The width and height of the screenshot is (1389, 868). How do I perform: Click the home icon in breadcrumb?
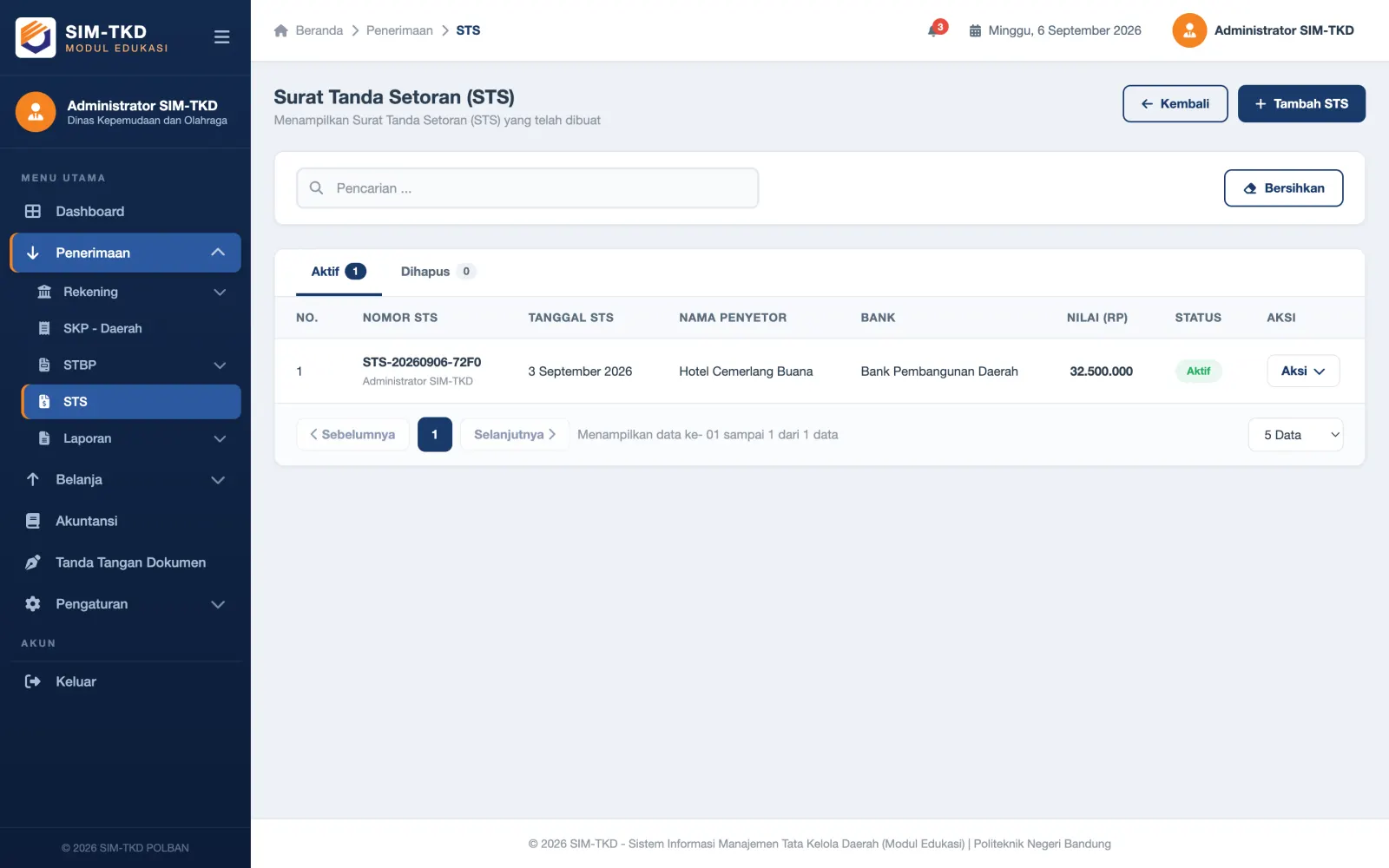click(281, 30)
